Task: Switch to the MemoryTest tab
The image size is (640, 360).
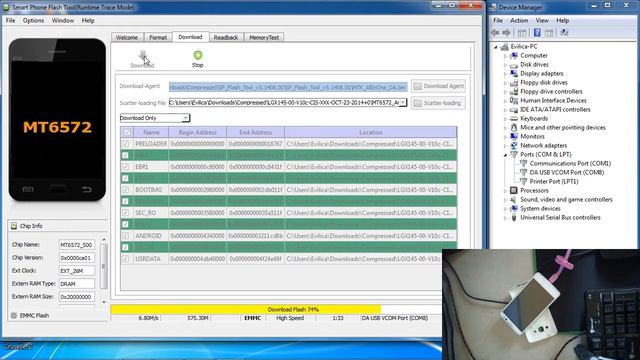Action: coord(264,38)
